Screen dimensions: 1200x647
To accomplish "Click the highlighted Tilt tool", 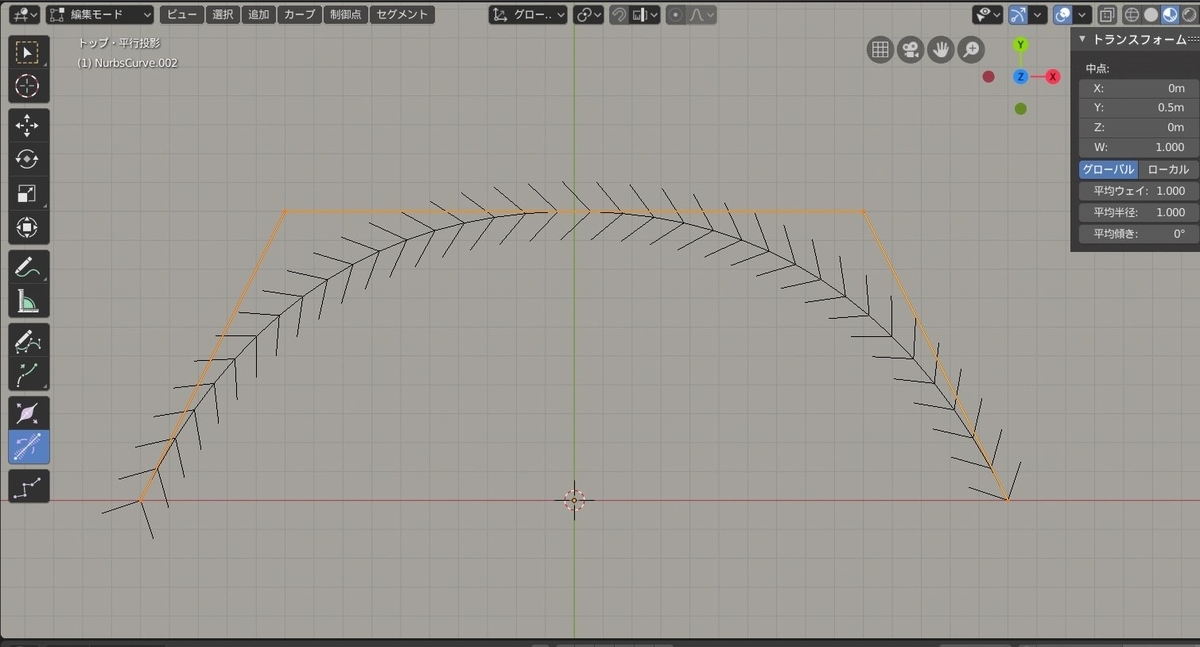I will (28, 447).
